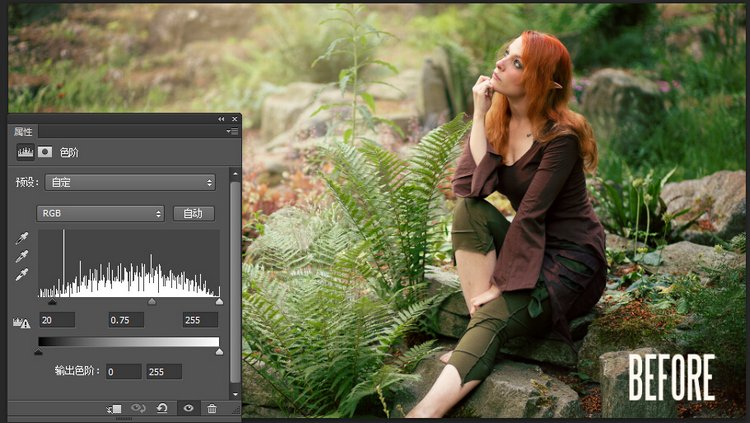
Task: Open the RGB channel dropdown
Action: (x=100, y=213)
